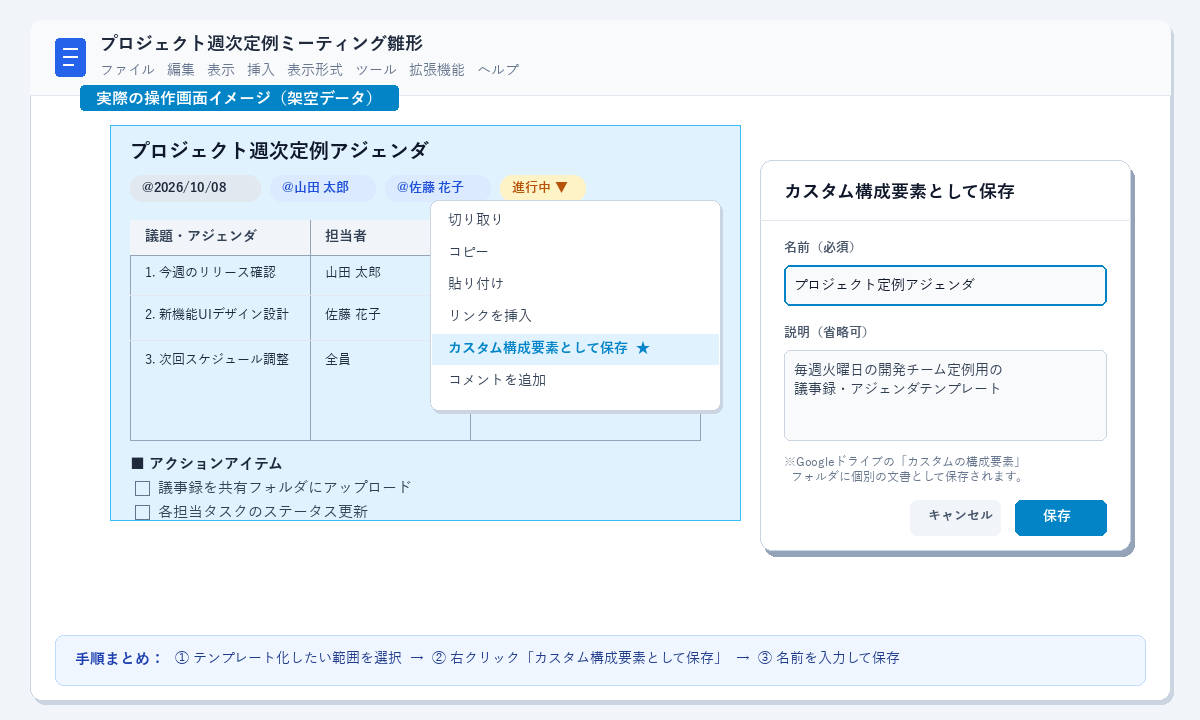Image resolution: width=1200 pixels, height=720 pixels.
Task: Open the 進行中 status dropdown
Action: pos(542,188)
